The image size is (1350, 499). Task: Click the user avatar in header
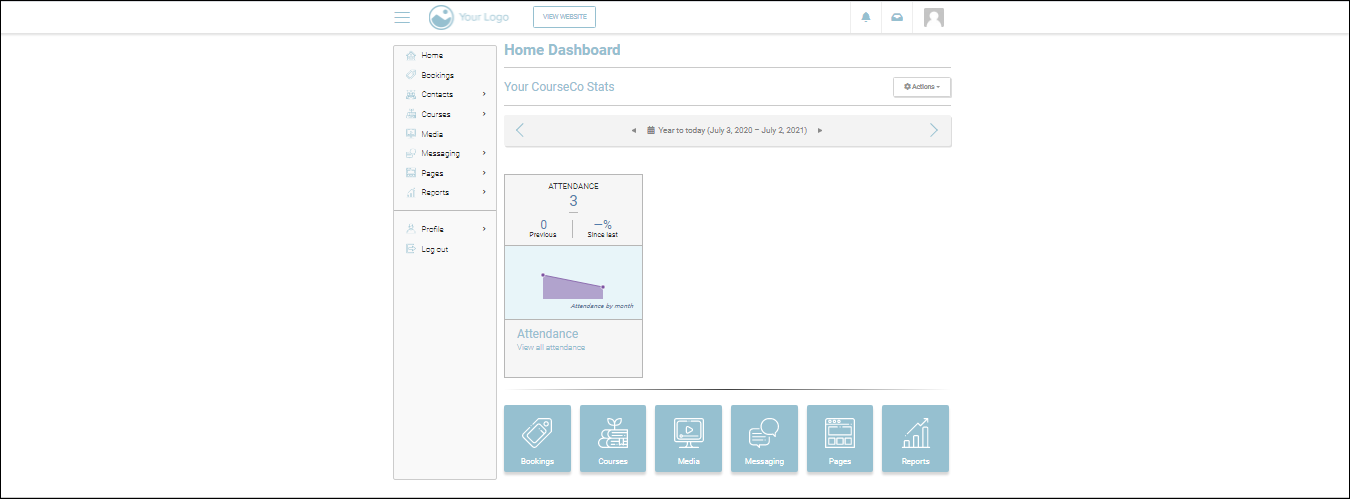click(x=934, y=17)
